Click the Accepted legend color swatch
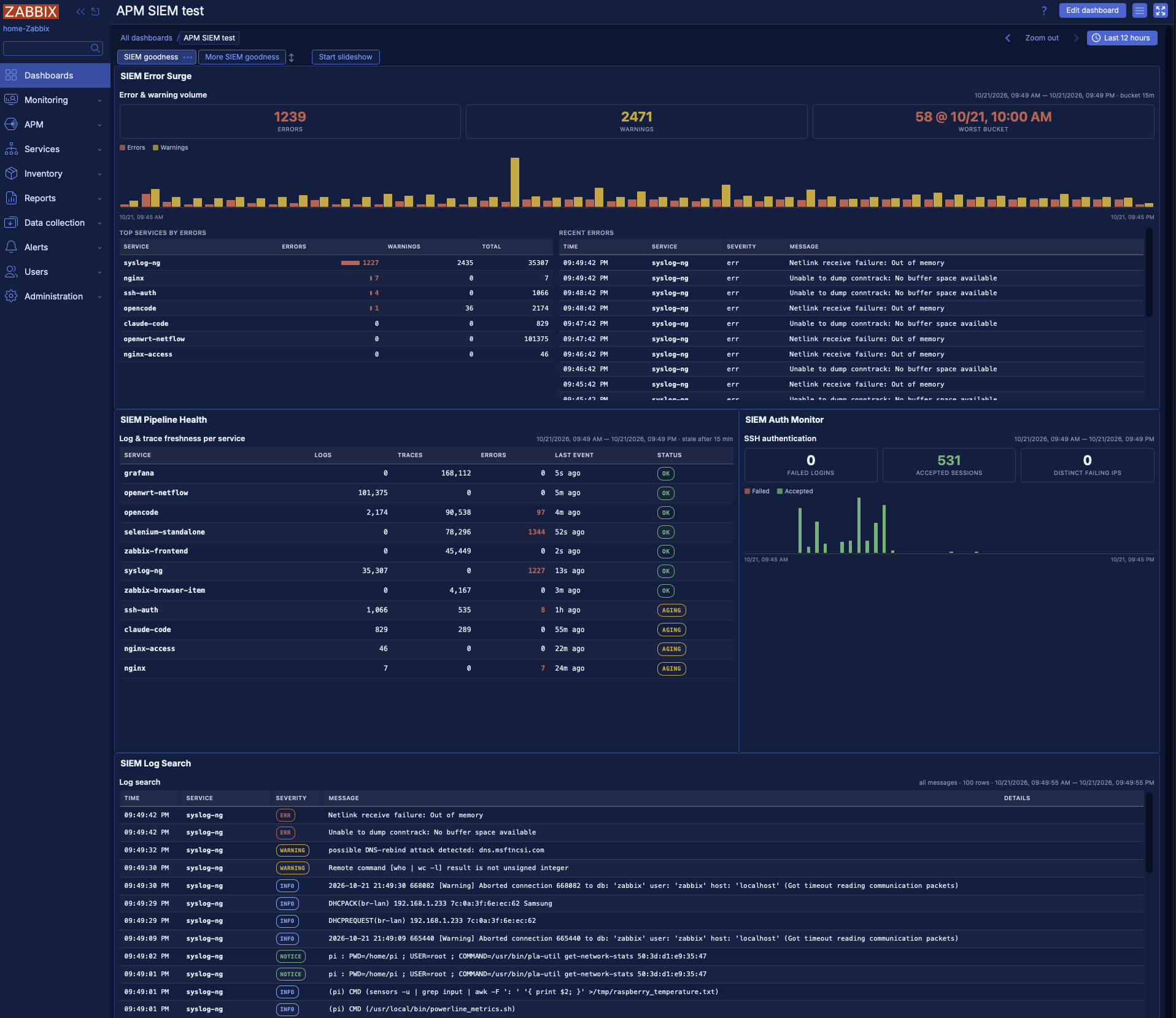 (x=779, y=492)
